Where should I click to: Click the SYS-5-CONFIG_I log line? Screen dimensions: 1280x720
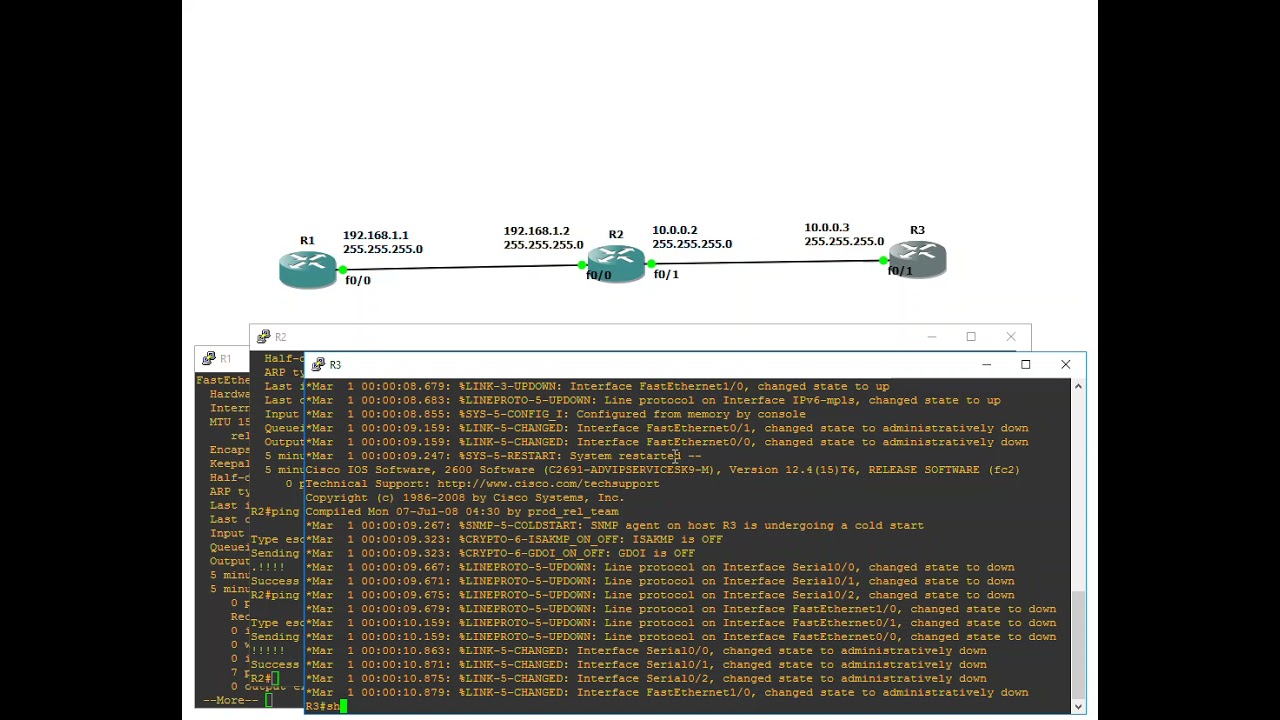[556, 414]
